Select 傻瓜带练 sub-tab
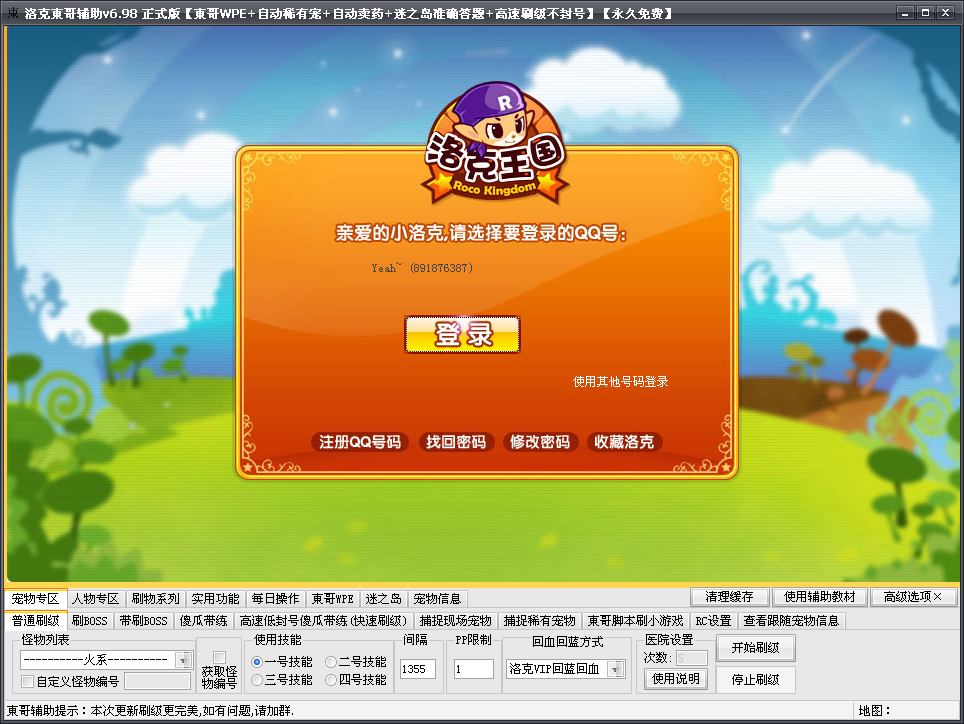The image size is (964, 724). coord(203,621)
